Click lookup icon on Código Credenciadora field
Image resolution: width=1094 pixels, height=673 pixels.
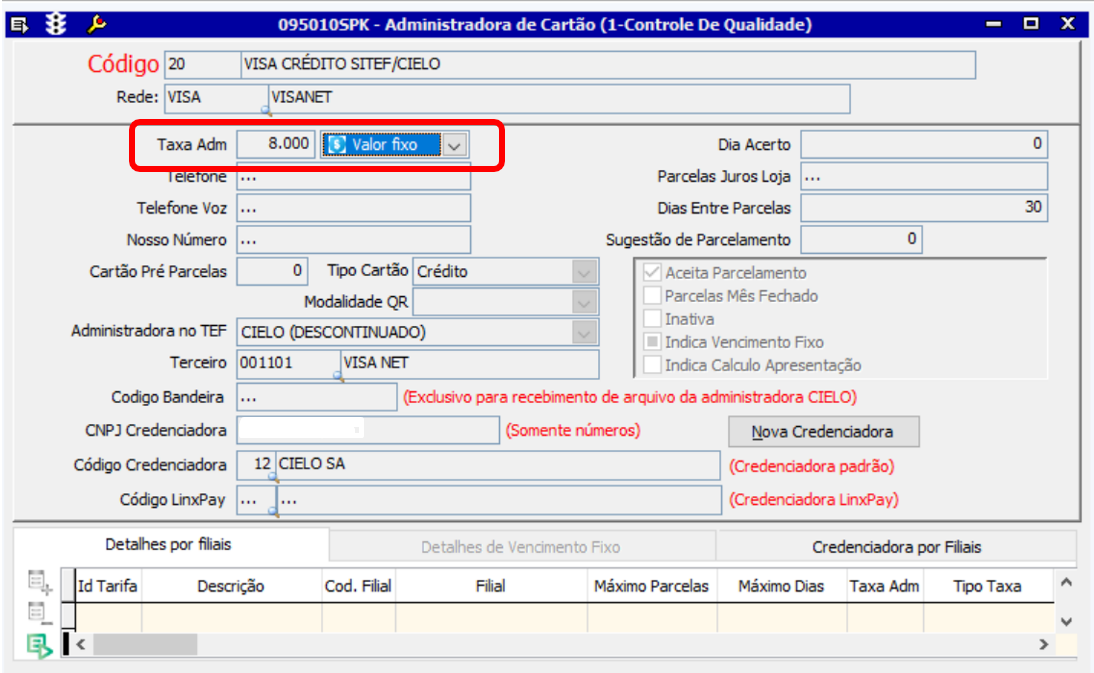coord(274,478)
